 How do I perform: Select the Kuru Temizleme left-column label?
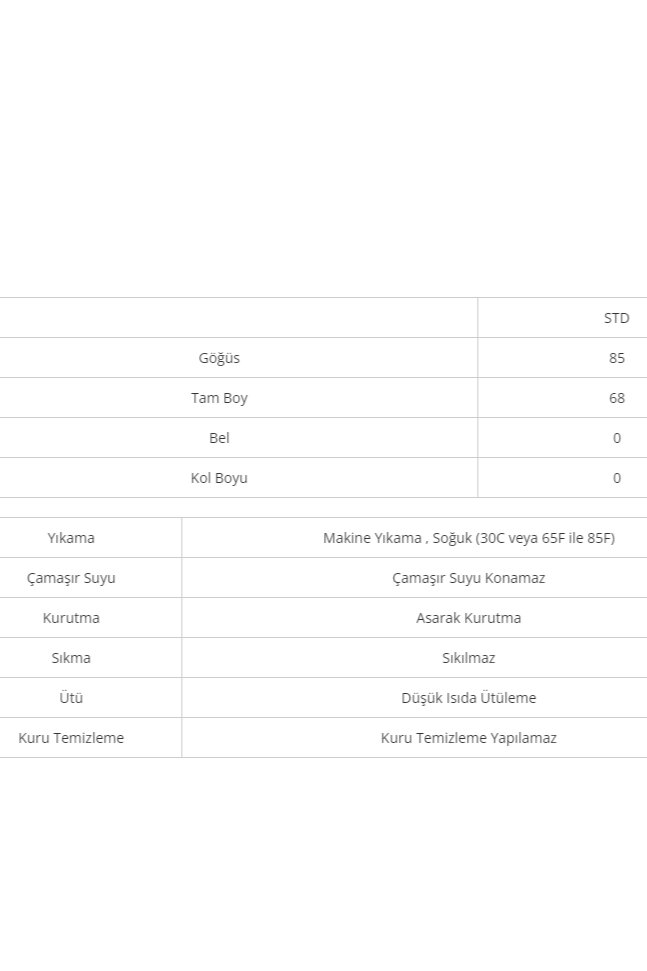point(71,738)
